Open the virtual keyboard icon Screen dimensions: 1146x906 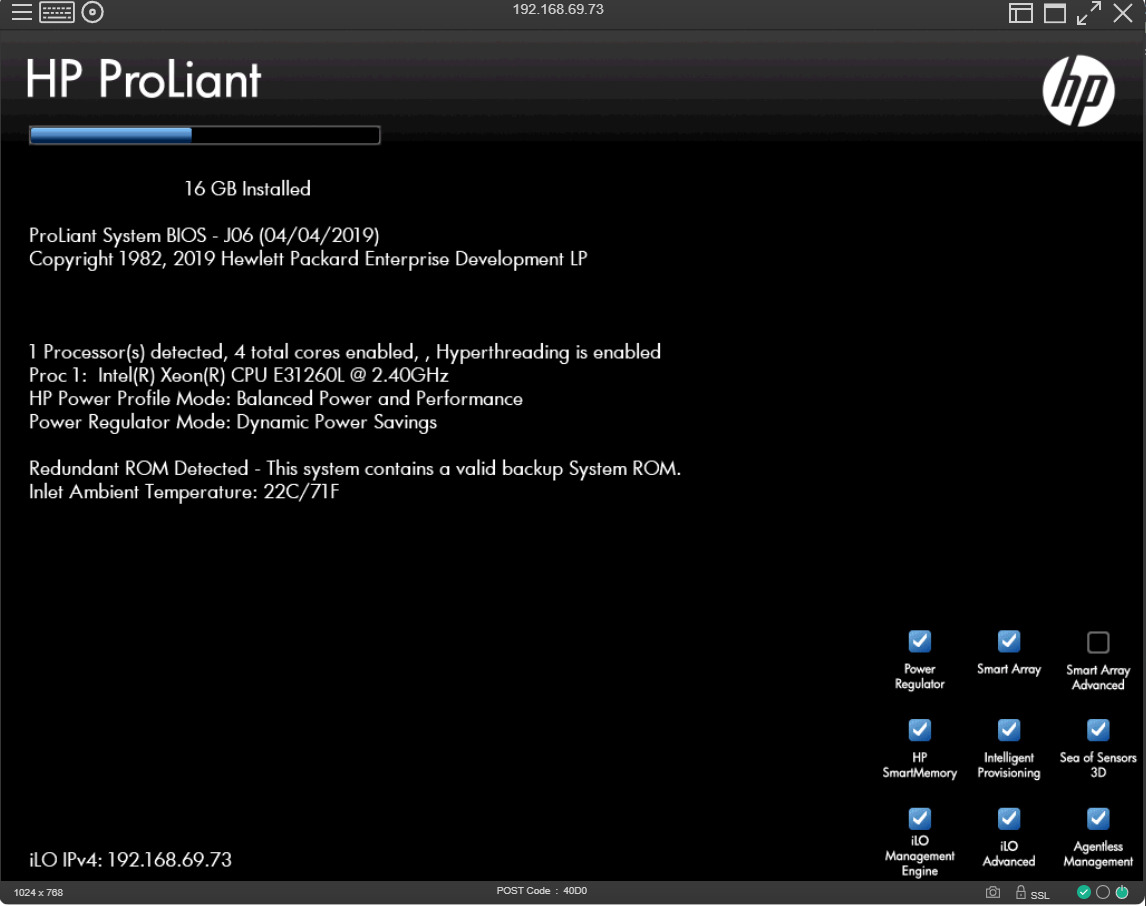(x=56, y=12)
